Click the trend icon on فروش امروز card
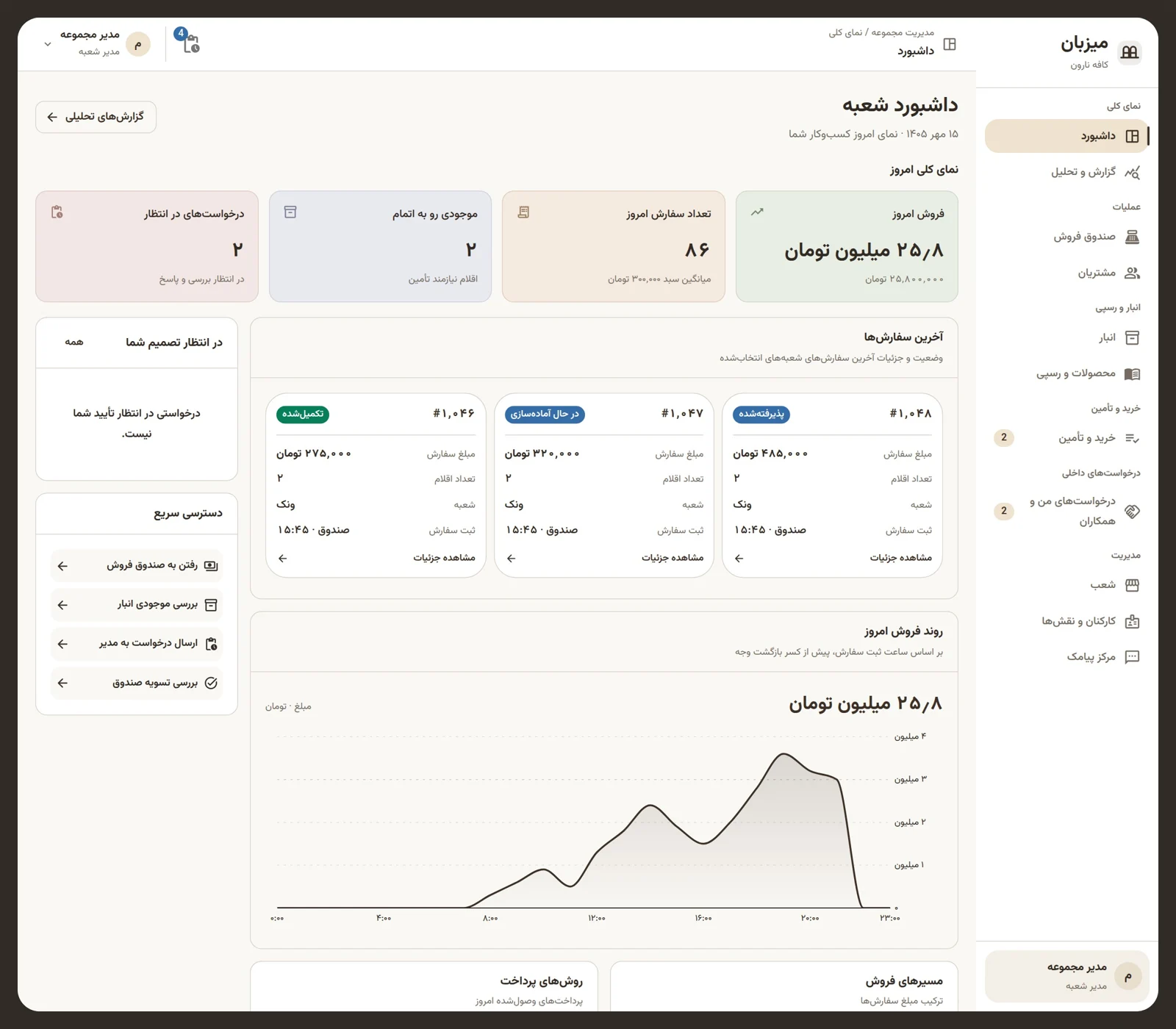 757,212
